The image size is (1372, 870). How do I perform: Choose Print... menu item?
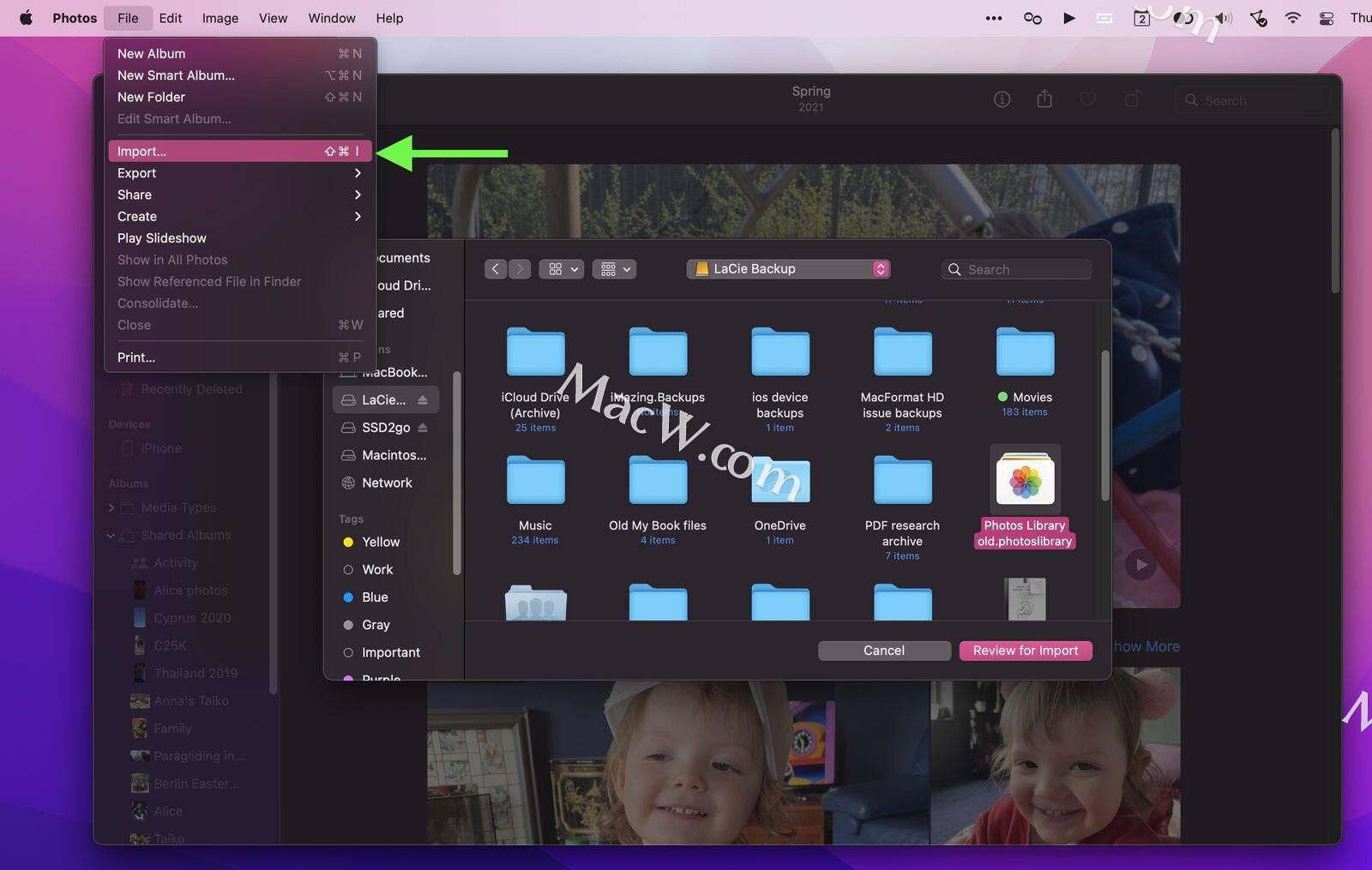point(240,357)
